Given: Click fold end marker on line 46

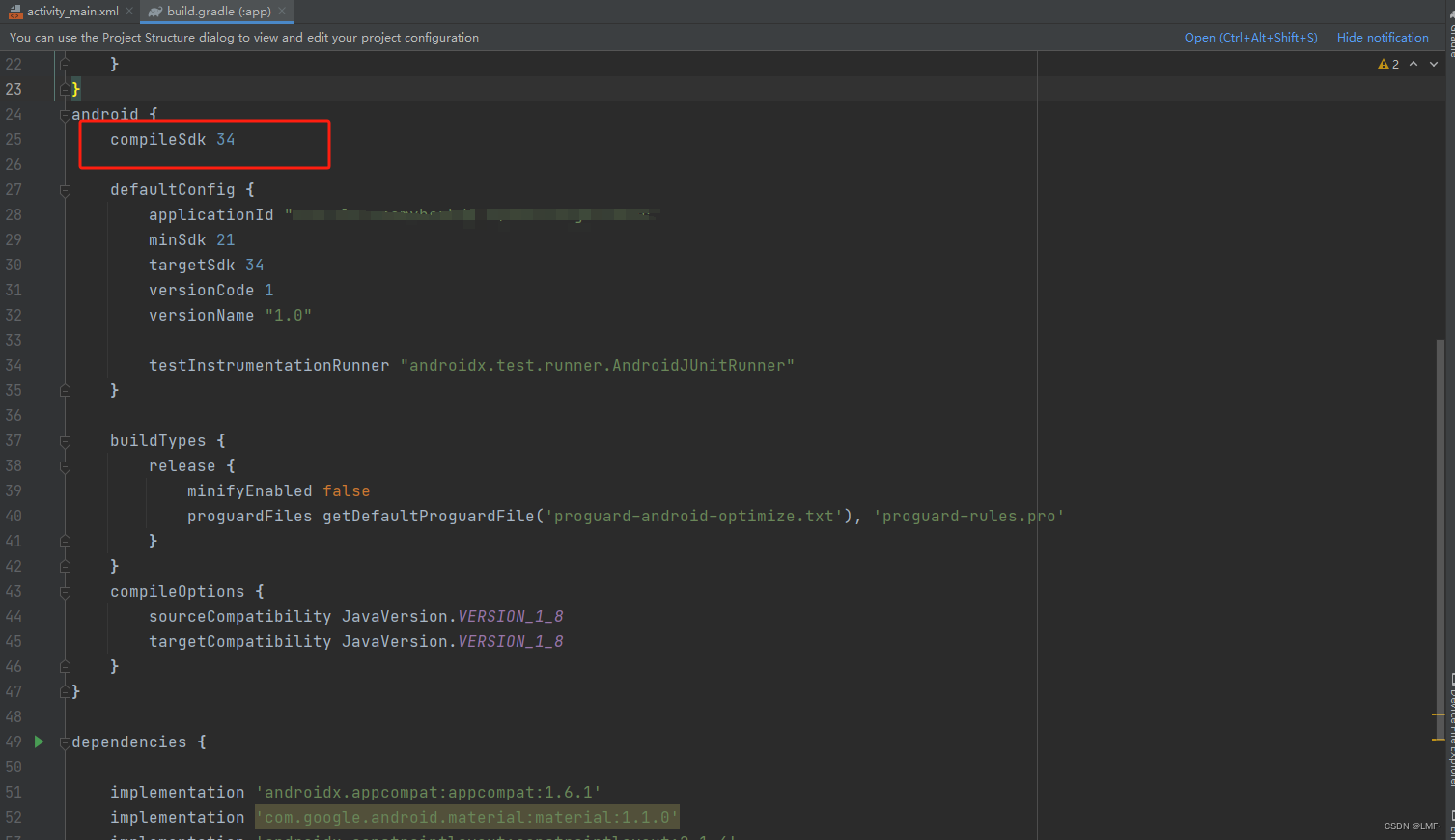Looking at the screenshot, I should [65, 667].
